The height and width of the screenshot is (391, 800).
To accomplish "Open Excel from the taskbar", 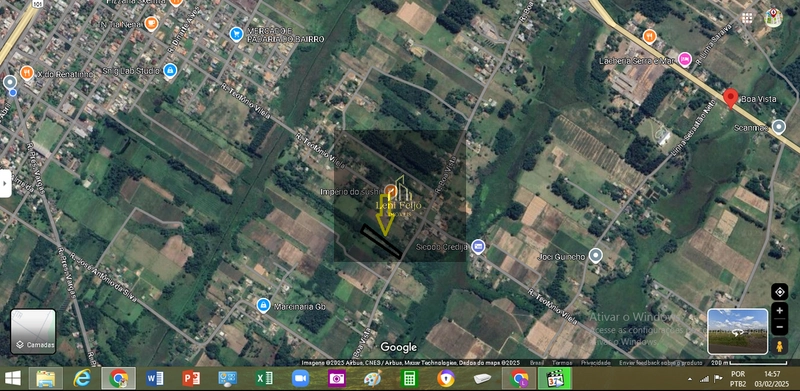I will (x=264, y=379).
